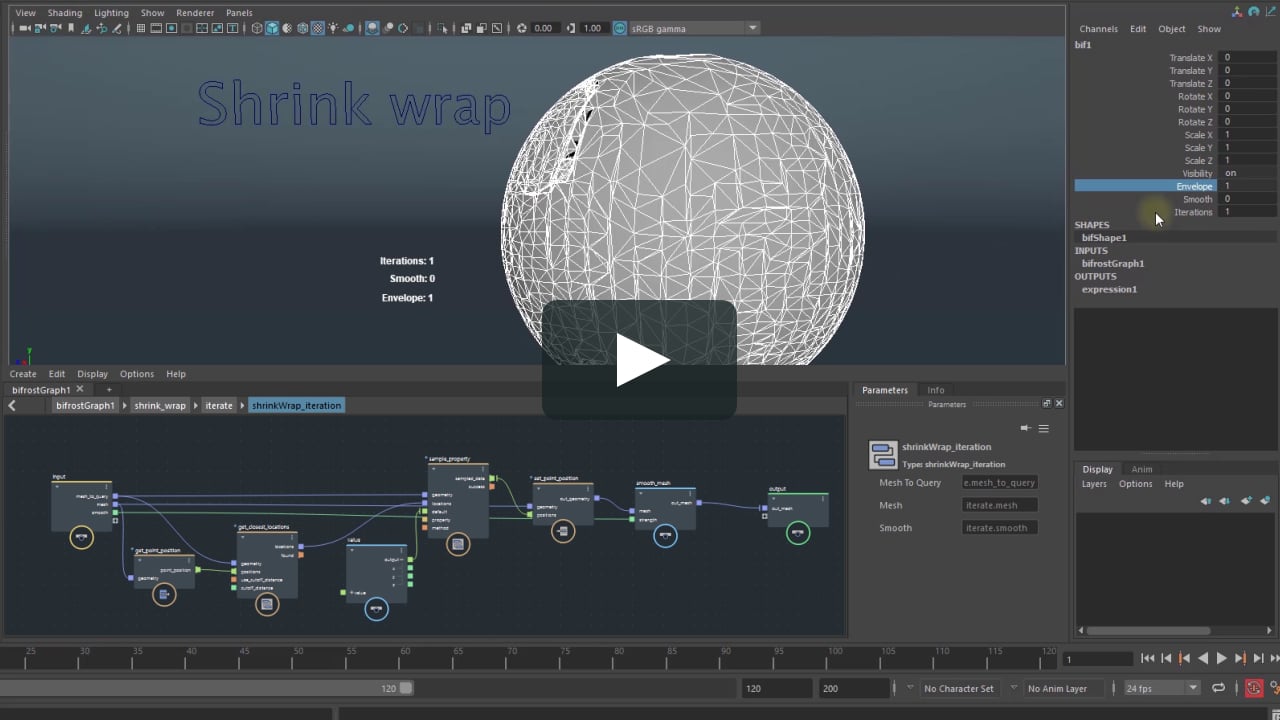1280x720 pixels.
Task: Switch to the Parameters tab
Action: [x=885, y=390]
